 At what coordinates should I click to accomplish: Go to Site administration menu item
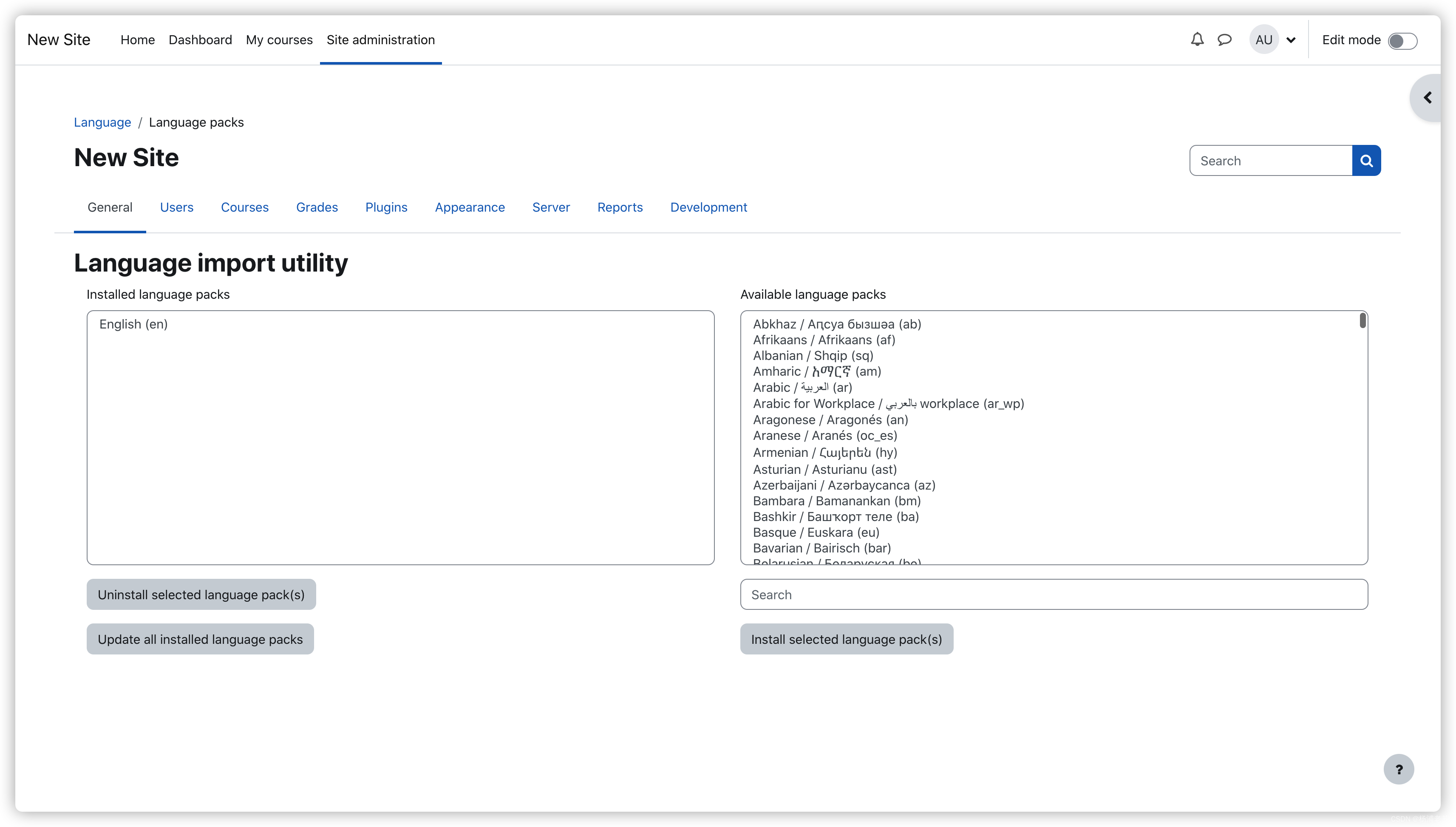tap(380, 40)
